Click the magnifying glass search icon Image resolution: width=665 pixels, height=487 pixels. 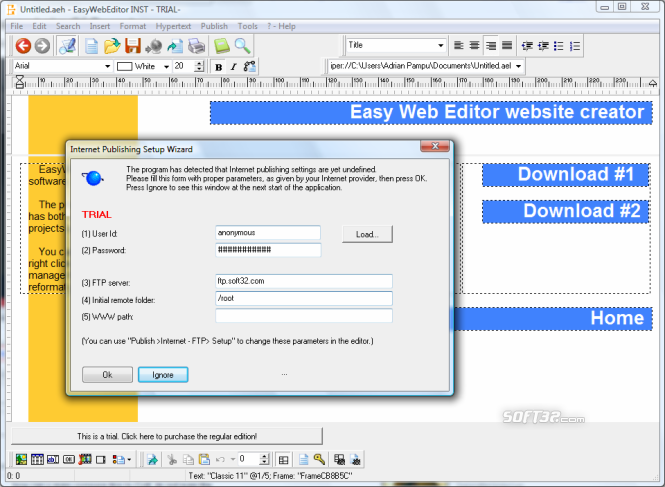tap(243, 46)
